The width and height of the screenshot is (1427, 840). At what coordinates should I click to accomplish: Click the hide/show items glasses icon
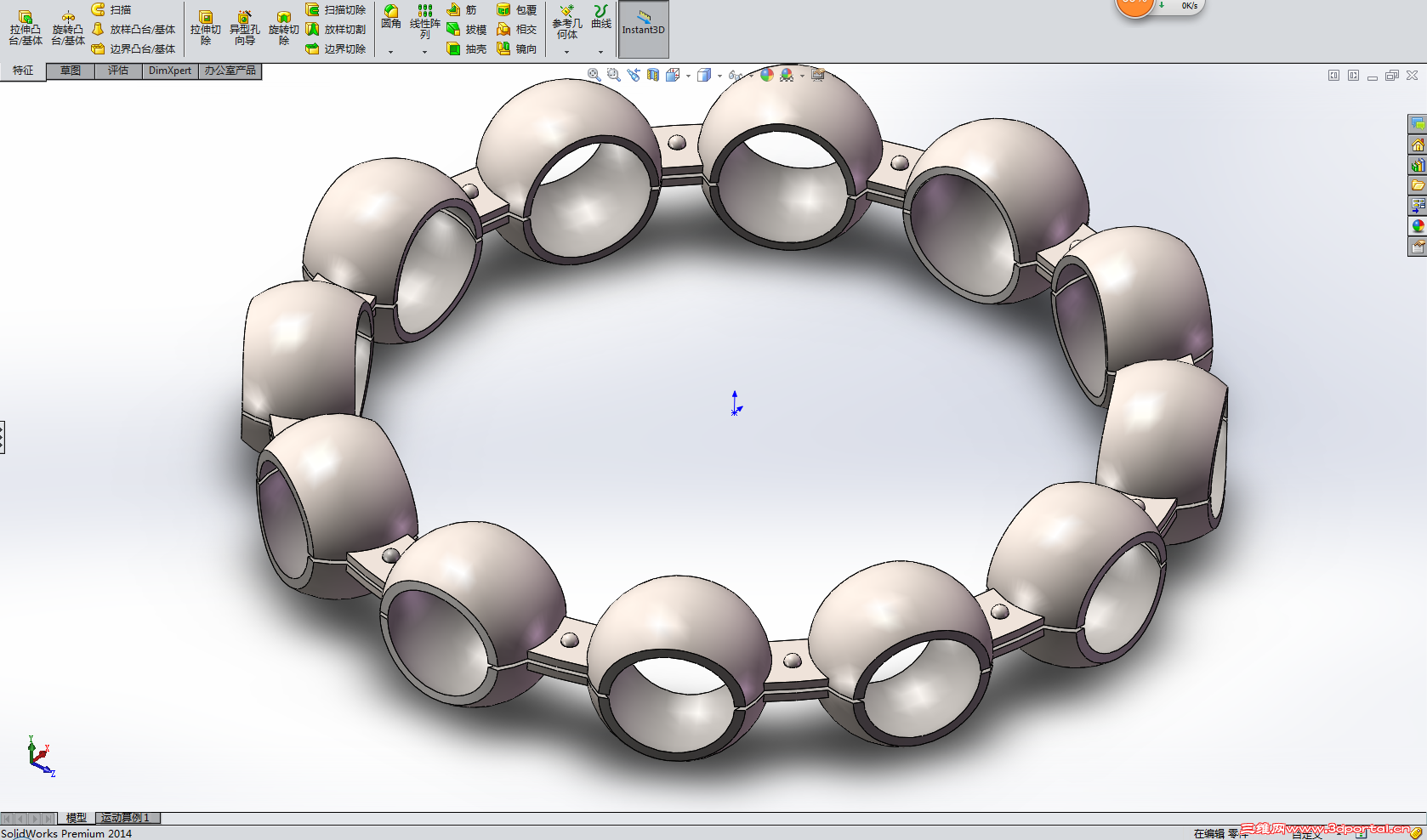pos(736,75)
